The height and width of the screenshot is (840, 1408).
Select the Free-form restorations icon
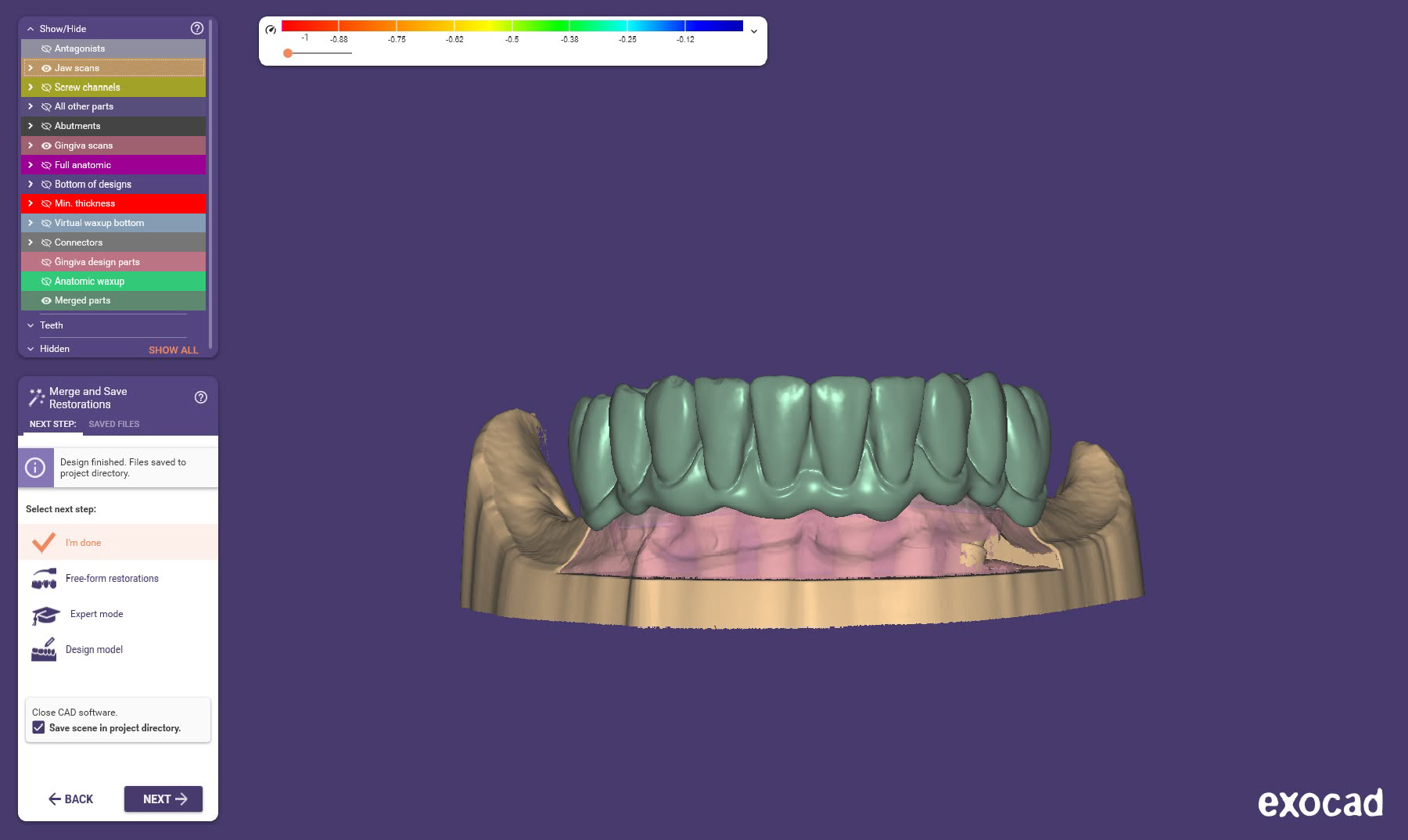pos(44,579)
